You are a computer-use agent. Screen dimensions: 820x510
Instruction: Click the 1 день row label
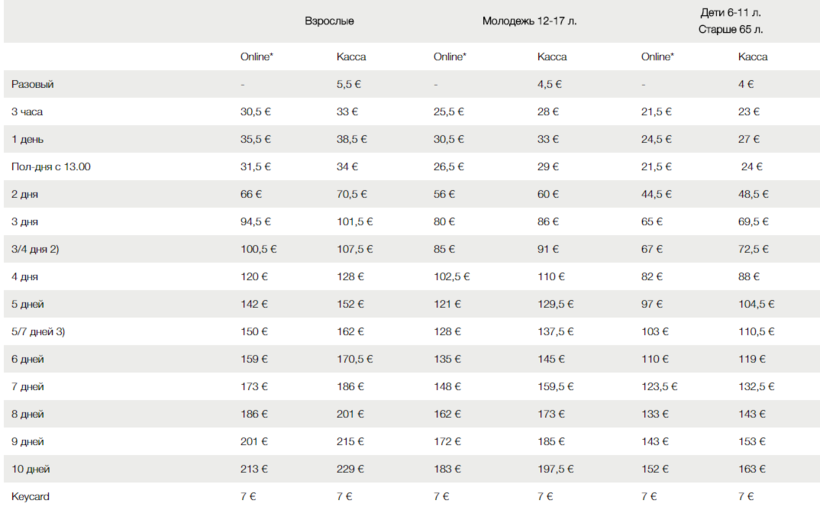[x=27, y=139]
